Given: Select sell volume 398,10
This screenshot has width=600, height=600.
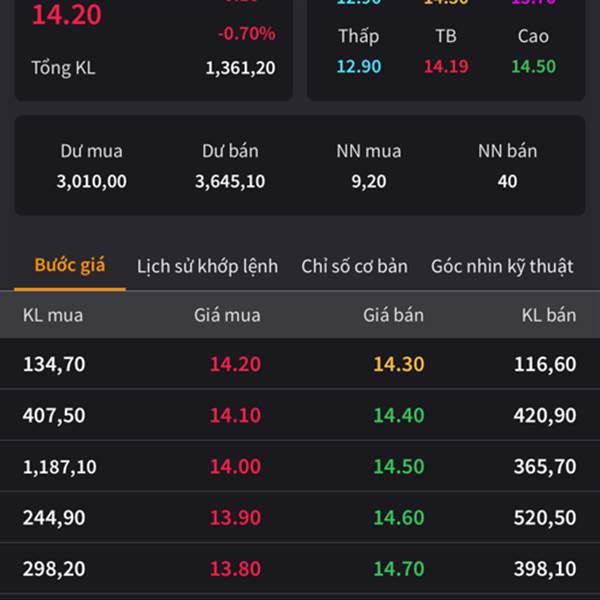Looking at the screenshot, I should pos(545,569).
